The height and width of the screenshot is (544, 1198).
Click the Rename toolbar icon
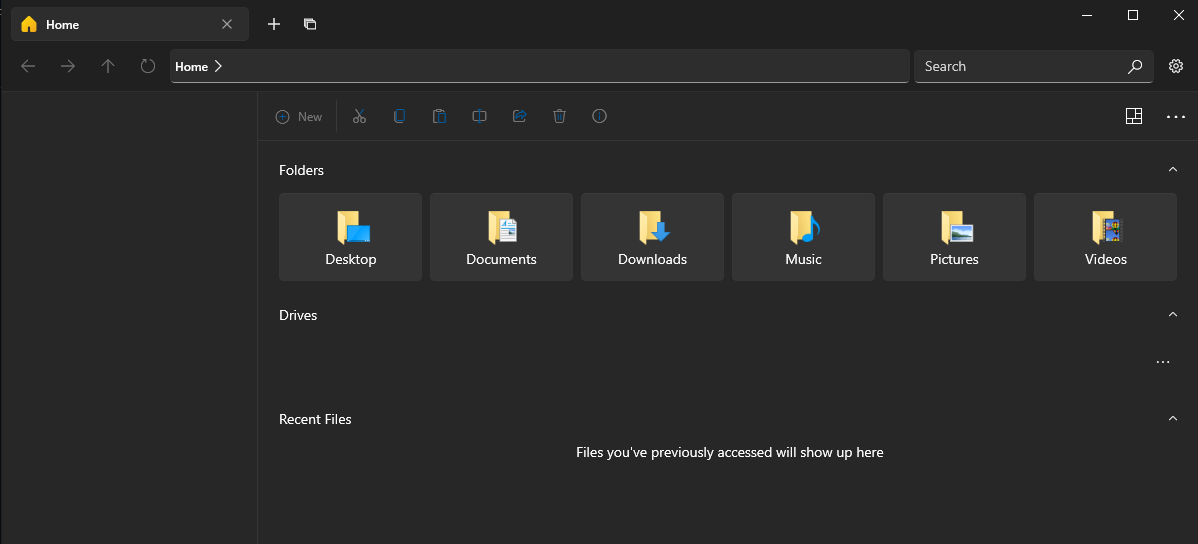[x=479, y=116]
